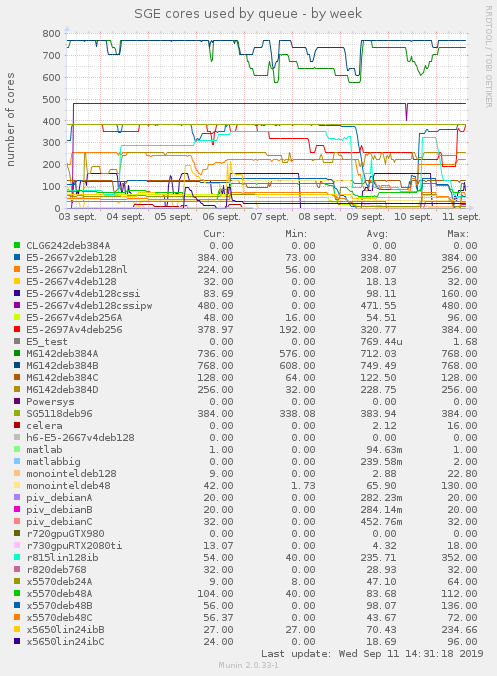Click the RRDTOOL / TOBI OETIKER watermark

pyautogui.click(x=488, y=56)
